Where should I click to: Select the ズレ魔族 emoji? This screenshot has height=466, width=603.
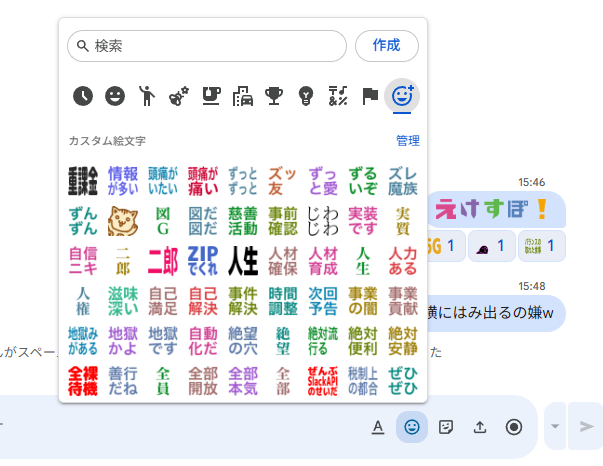click(403, 181)
